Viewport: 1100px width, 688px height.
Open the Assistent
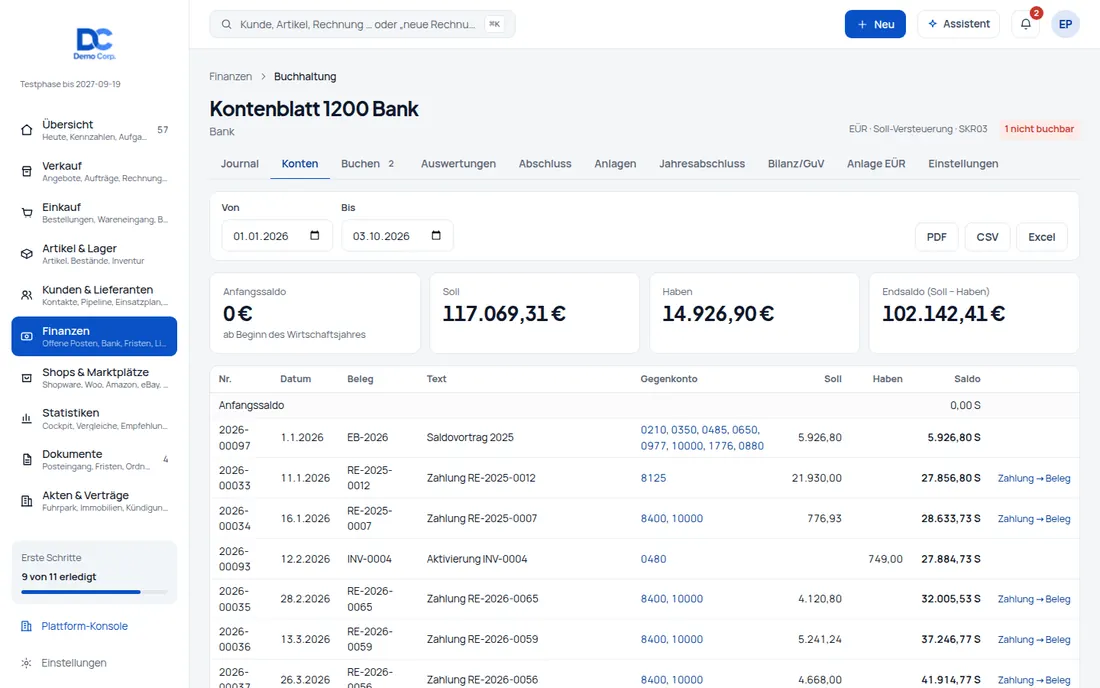pyautogui.click(x=958, y=24)
